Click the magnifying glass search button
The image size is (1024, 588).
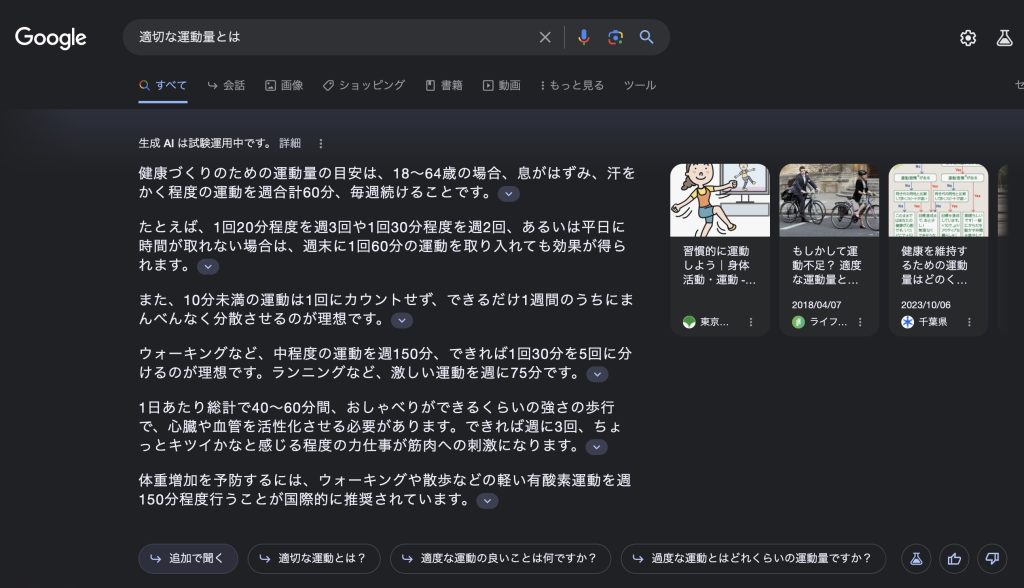tap(647, 37)
